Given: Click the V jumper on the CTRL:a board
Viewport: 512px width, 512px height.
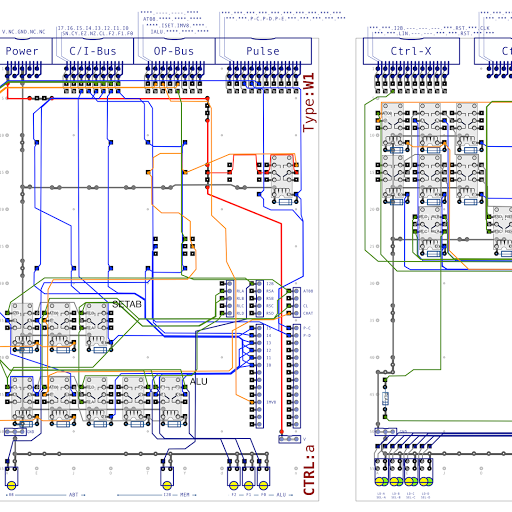Looking at the screenshot, I should click(x=289, y=439).
